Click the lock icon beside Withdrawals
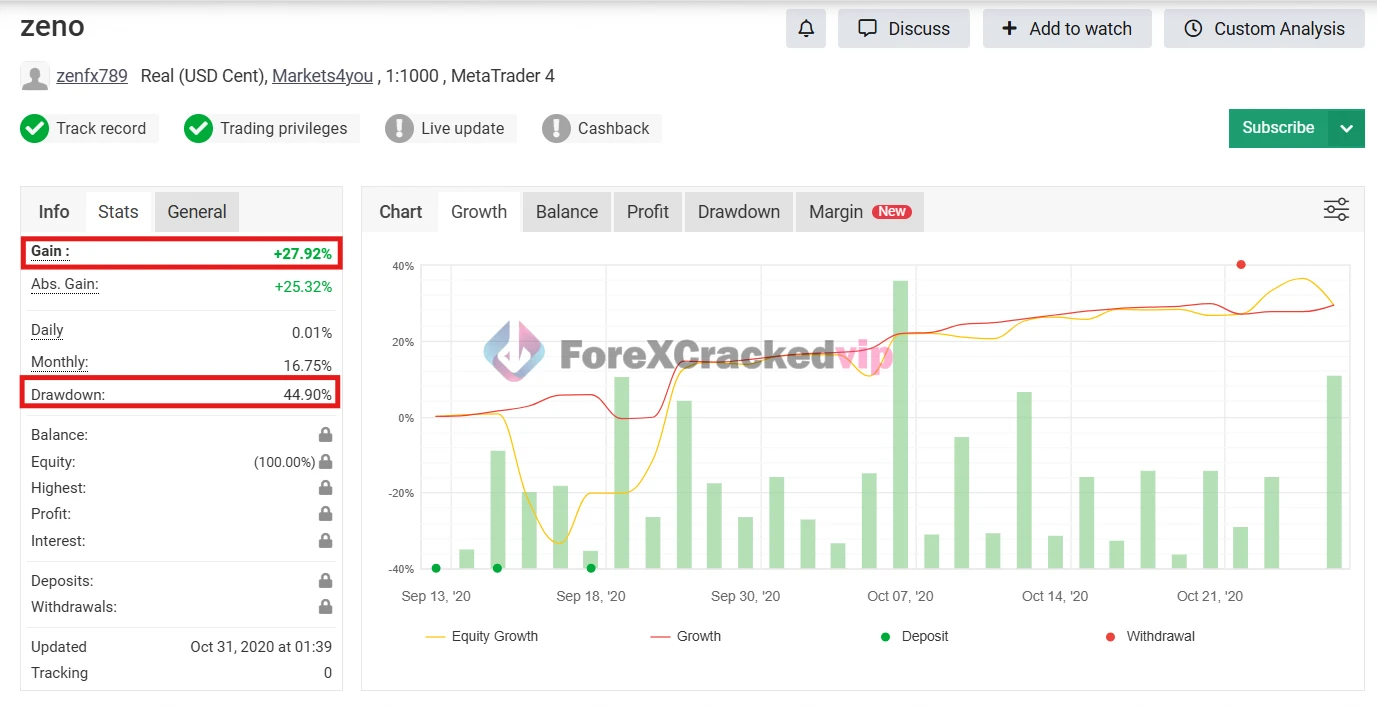Image resolution: width=1377 pixels, height=706 pixels. [x=325, y=607]
